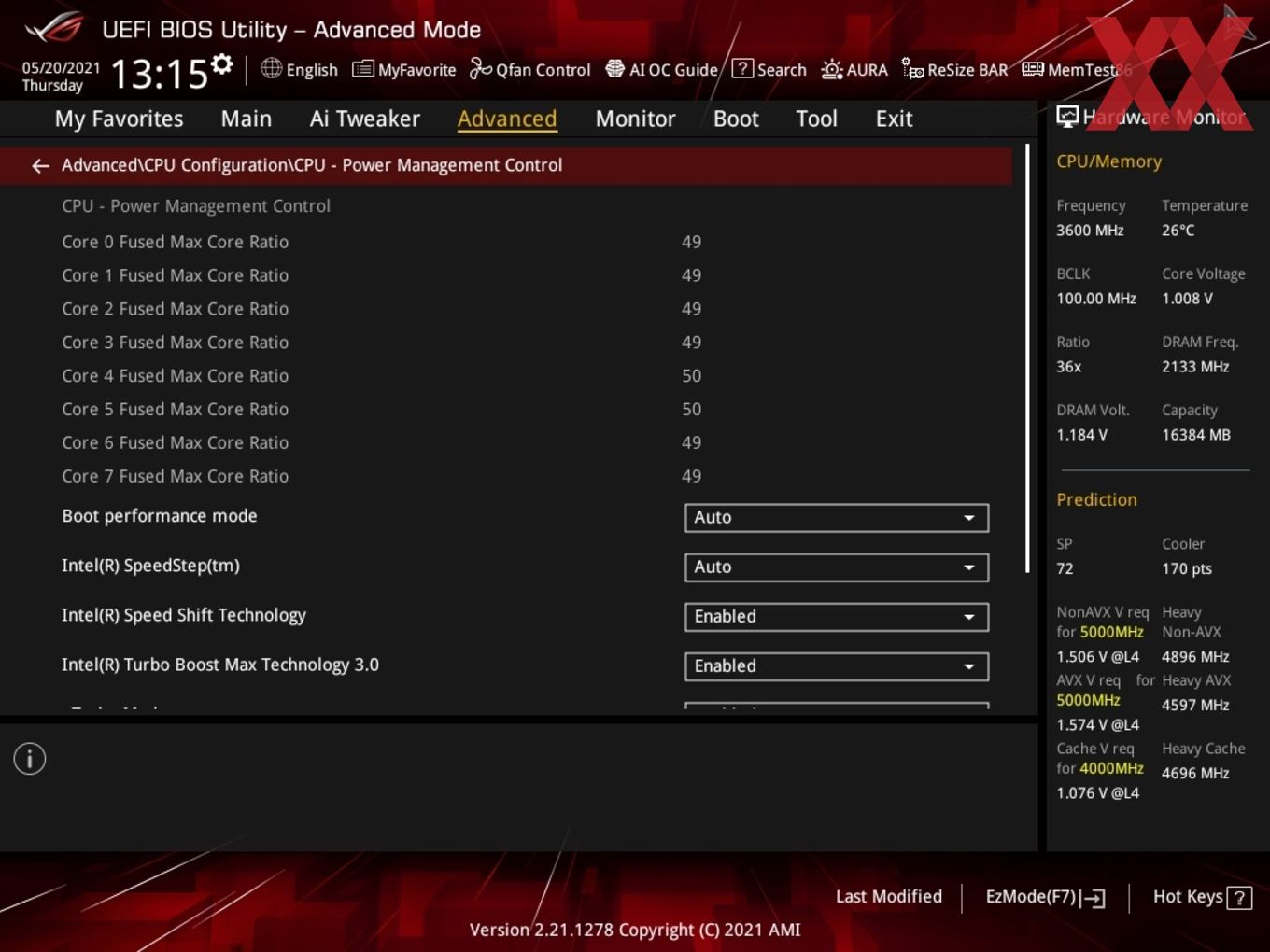The height and width of the screenshot is (952, 1270).
Task: Select Core 6 Fused Max Core Ratio row
Action: coord(504,443)
